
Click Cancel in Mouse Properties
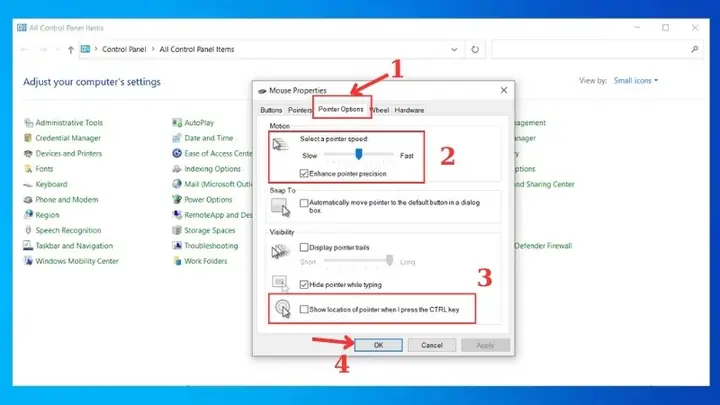[x=432, y=345]
